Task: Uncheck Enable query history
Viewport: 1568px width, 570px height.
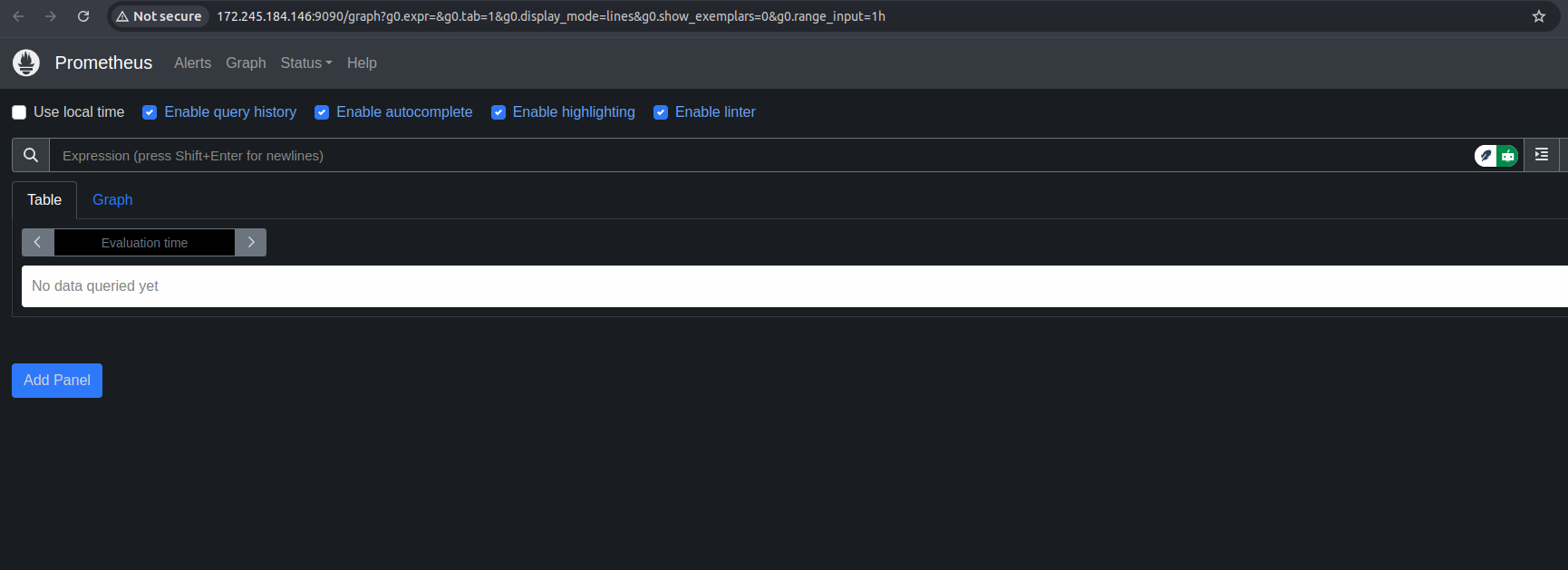Action: [150, 112]
